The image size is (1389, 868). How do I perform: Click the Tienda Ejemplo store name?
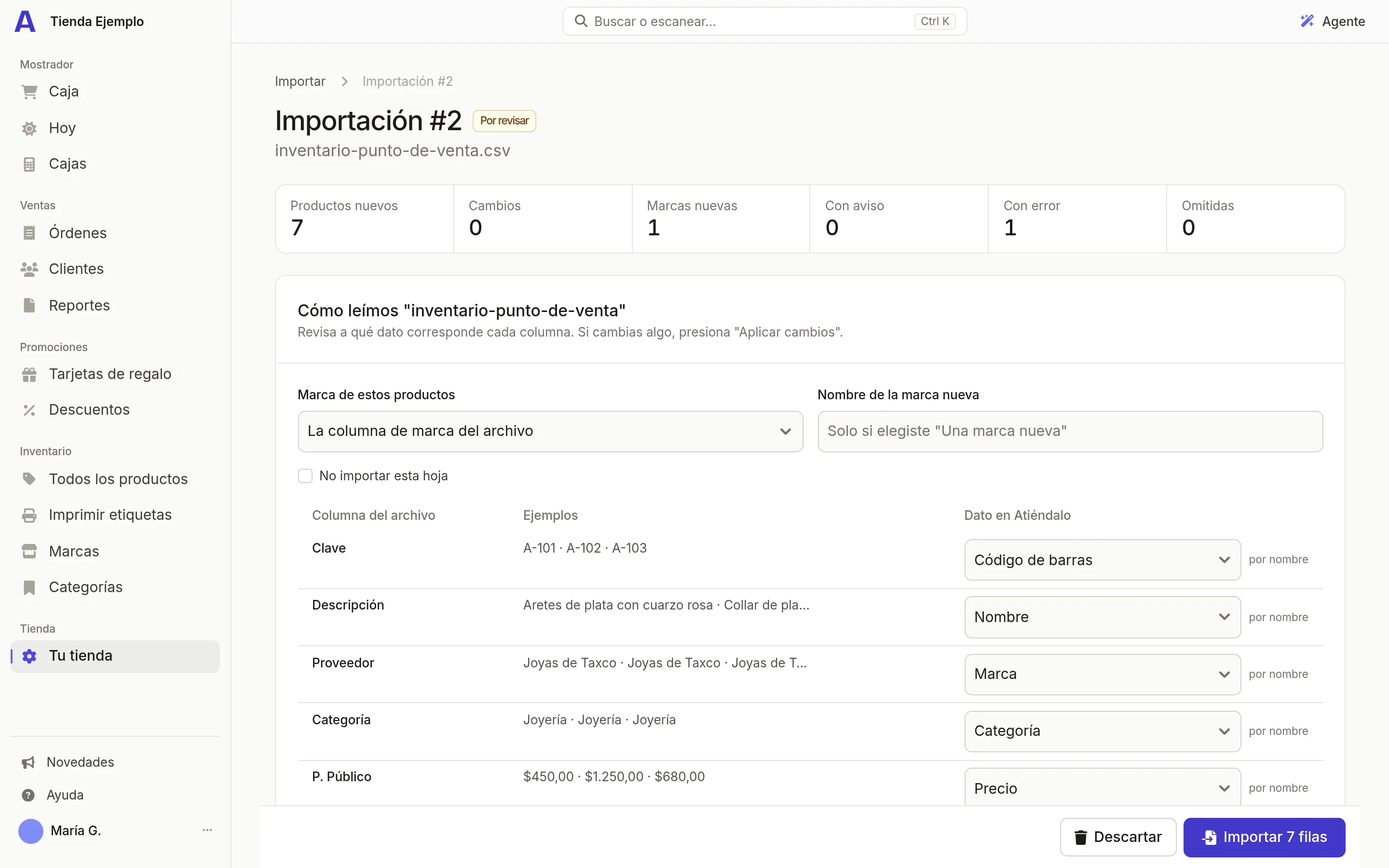tap(97, 21)
